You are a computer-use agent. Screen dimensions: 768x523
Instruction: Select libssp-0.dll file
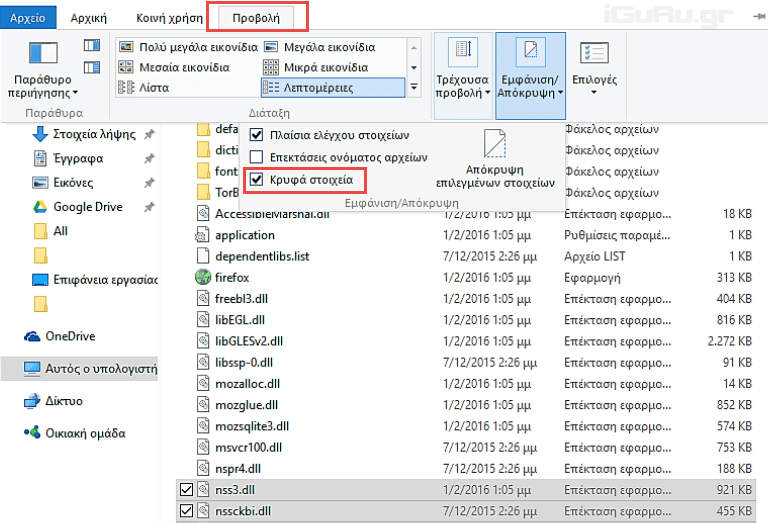click(x=244, y=363)
